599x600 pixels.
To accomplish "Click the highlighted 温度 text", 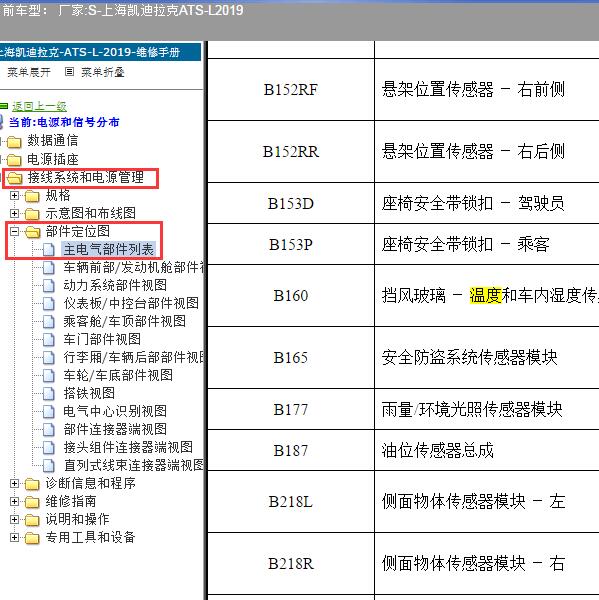I will tap(485, 295).
